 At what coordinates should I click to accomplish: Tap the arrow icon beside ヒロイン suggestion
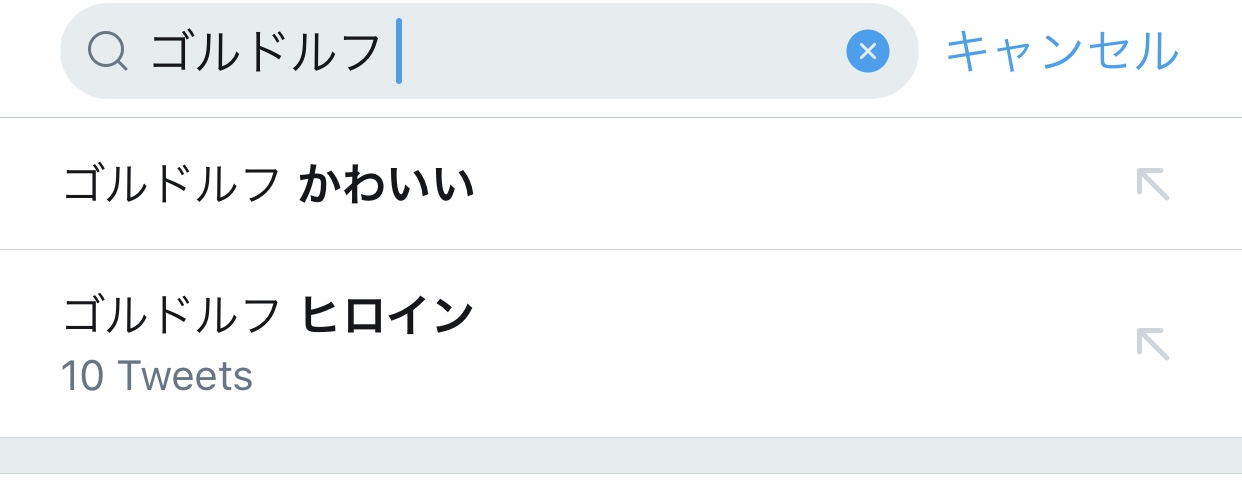click(1152, 343)
